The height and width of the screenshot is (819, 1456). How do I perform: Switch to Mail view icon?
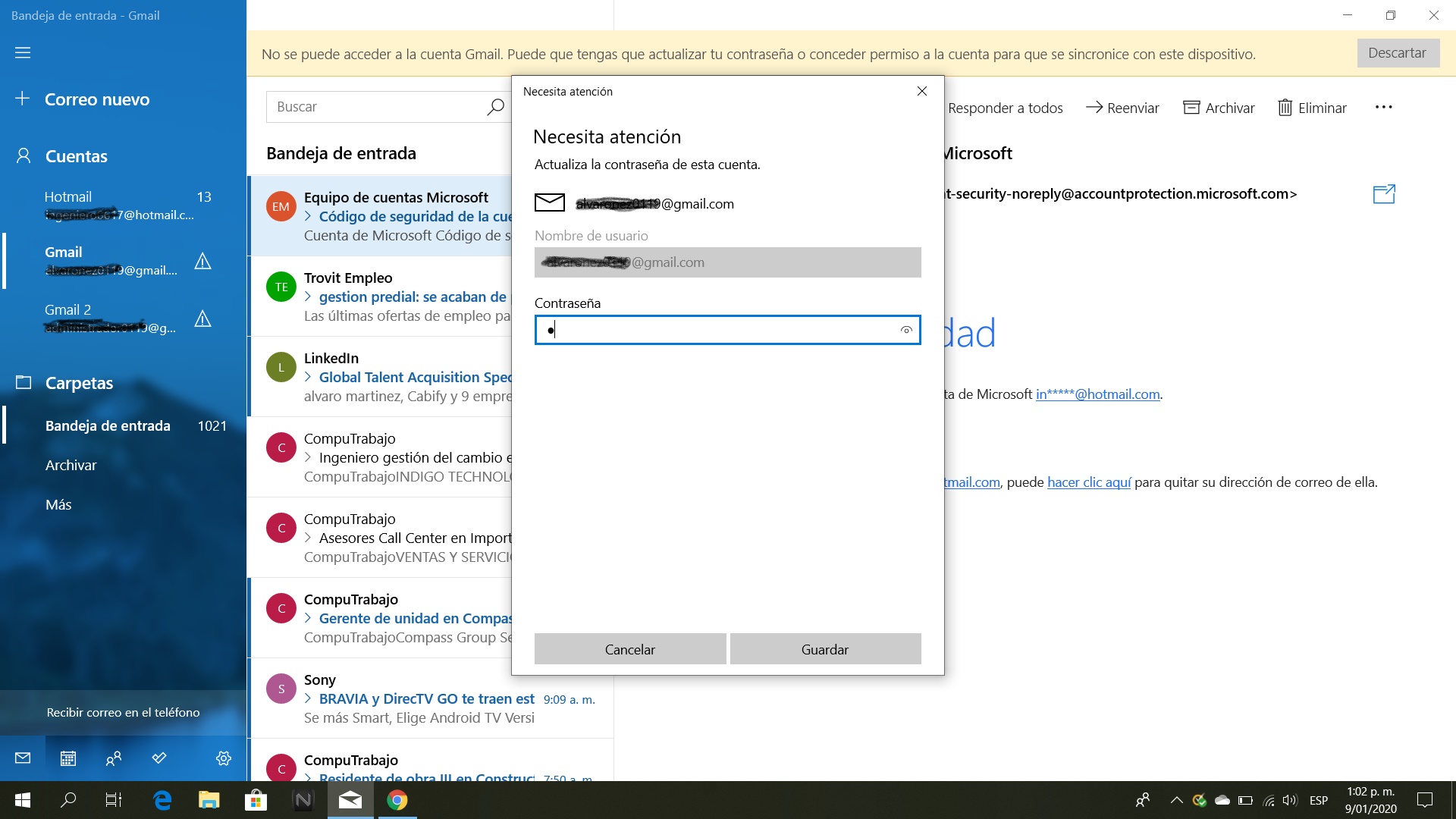[x=23, y=758]
